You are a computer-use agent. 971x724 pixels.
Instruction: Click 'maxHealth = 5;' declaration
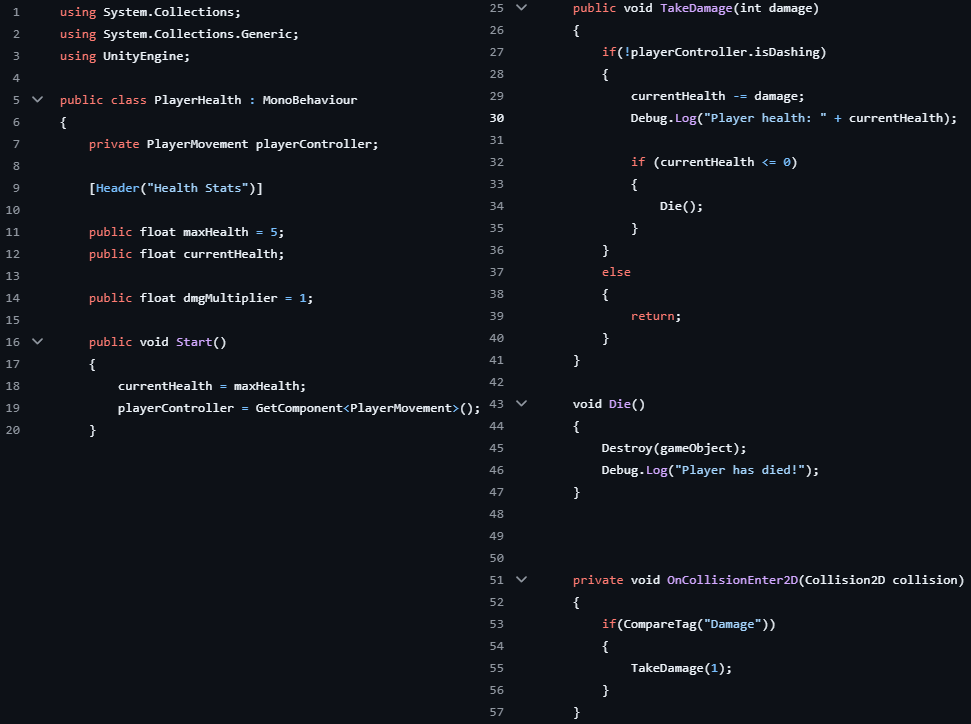tap(233, 232)
